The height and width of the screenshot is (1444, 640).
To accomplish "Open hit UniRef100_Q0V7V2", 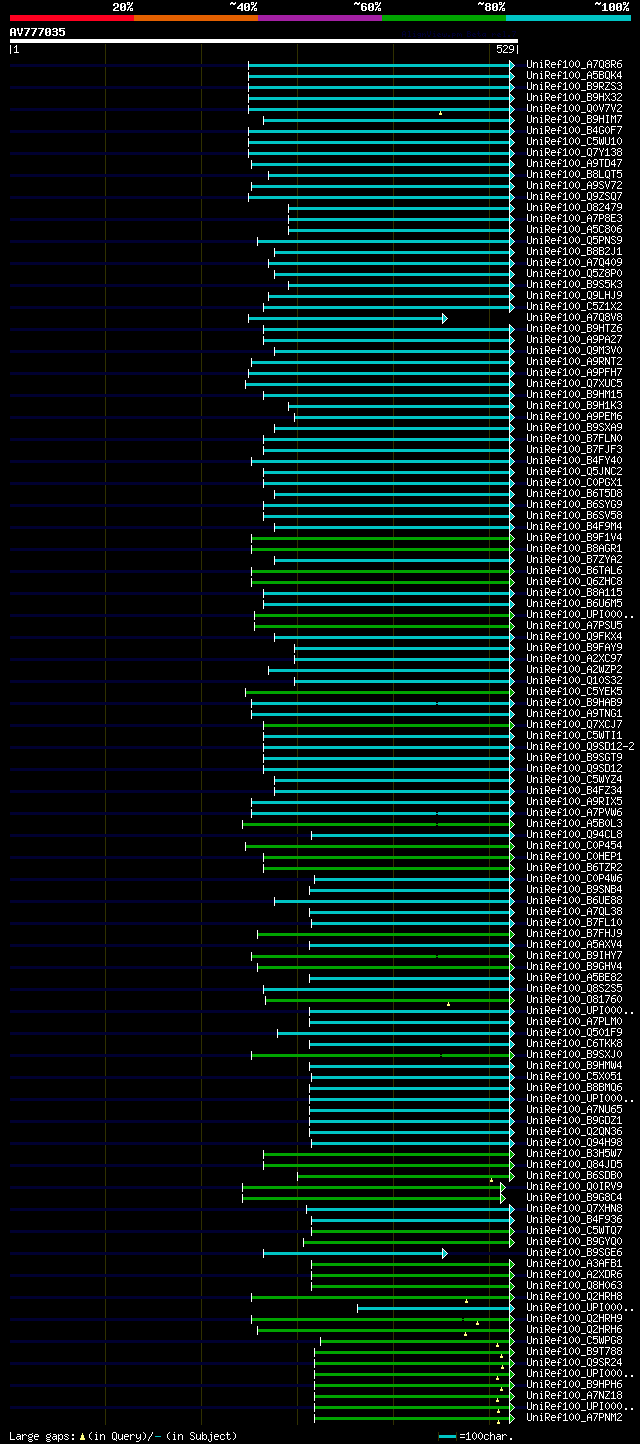I will point(574,109).
